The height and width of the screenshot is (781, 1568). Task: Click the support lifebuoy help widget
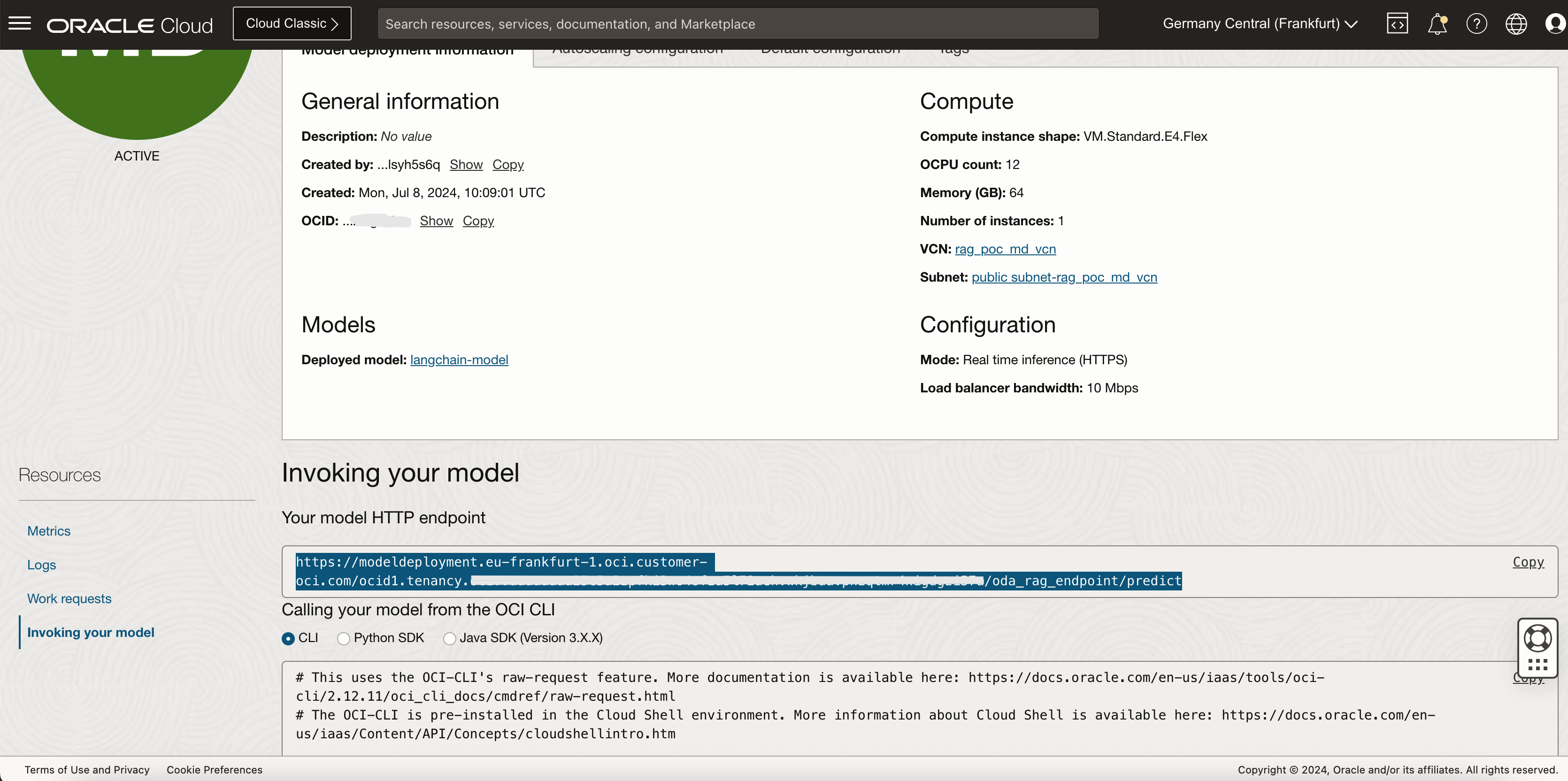click(x=1537, y=638)
